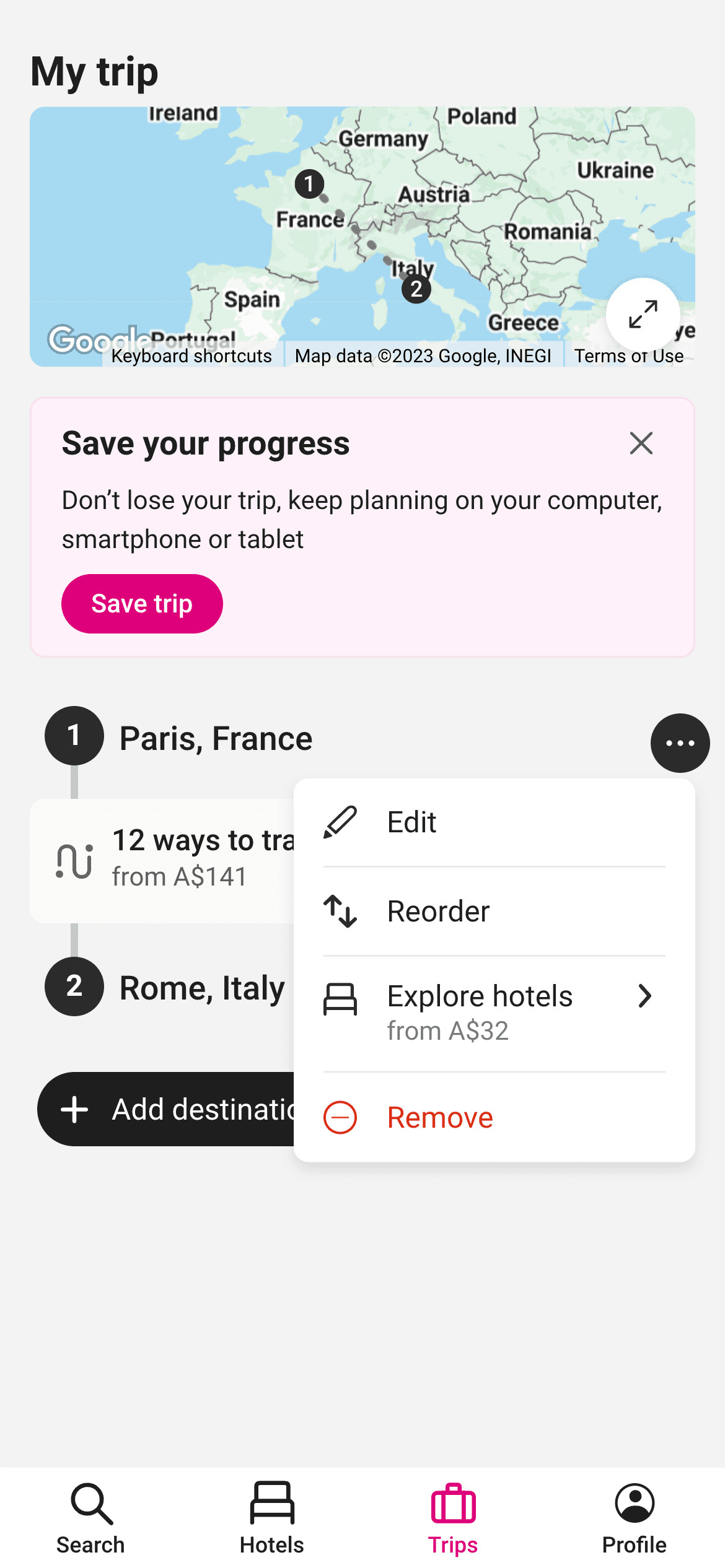Open the Paris three-dot options menu

click(680, 743)
